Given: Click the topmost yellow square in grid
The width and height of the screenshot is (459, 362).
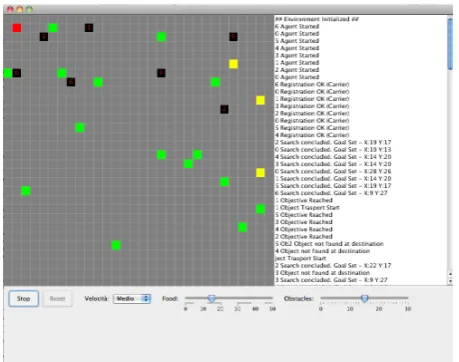Looking at the screenshot, I should 233,64.
